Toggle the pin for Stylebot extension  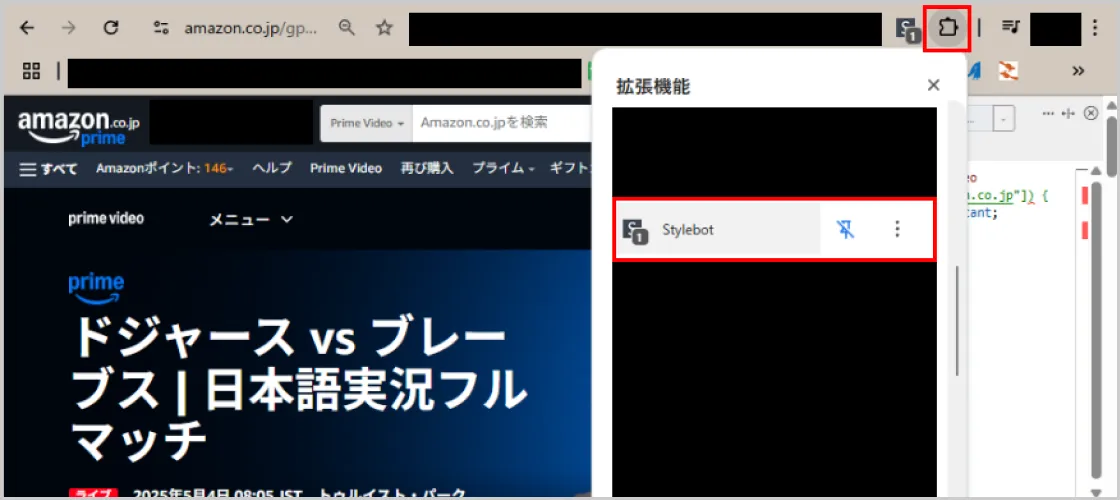[x=846, y=229]
